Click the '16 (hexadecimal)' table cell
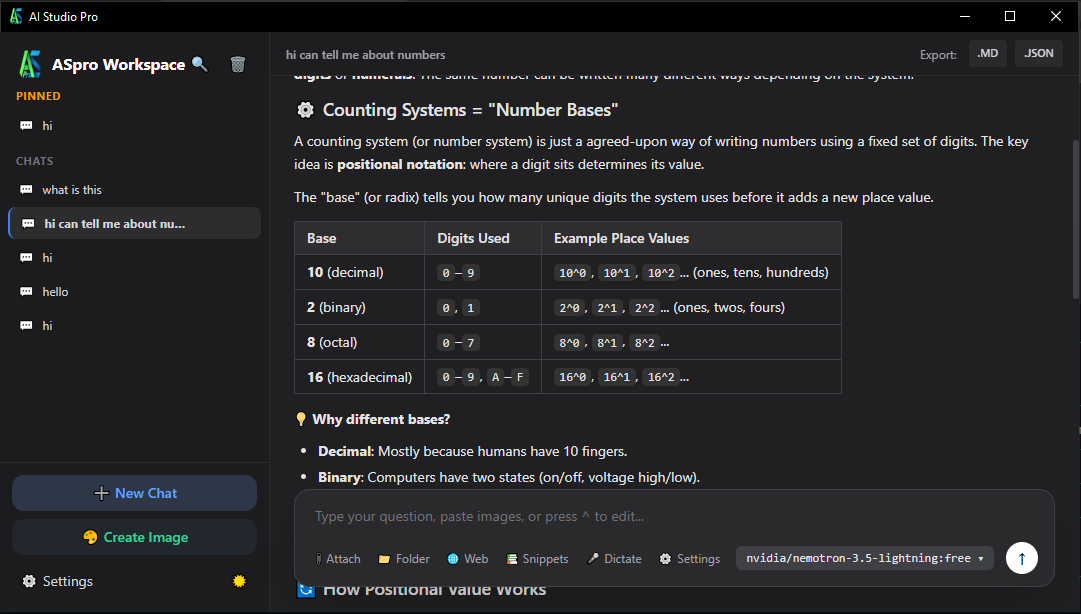This screenshot has width=1081, height=614. coord(359,377)
